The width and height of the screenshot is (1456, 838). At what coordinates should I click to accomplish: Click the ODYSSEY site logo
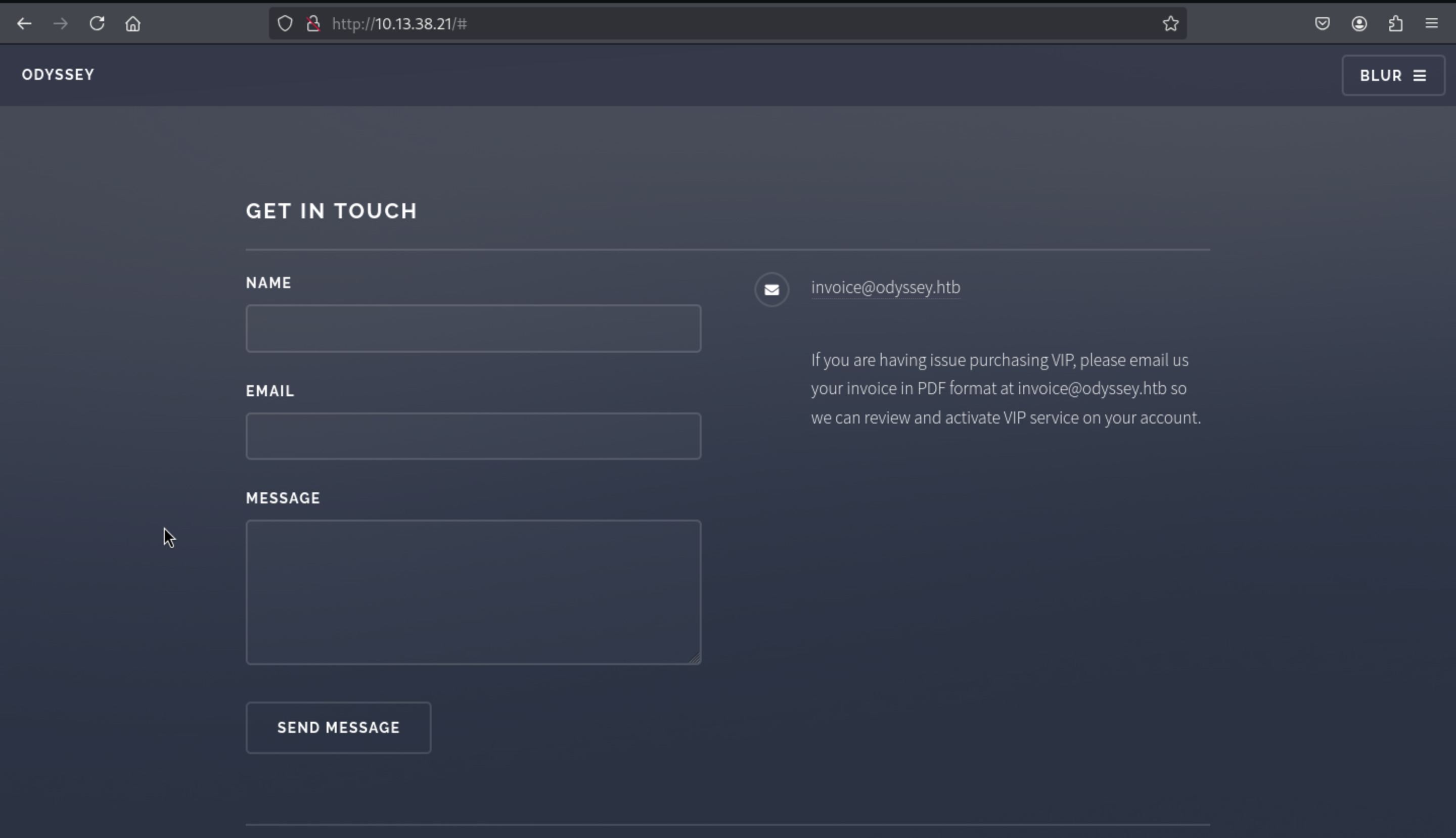pos(58,75)
